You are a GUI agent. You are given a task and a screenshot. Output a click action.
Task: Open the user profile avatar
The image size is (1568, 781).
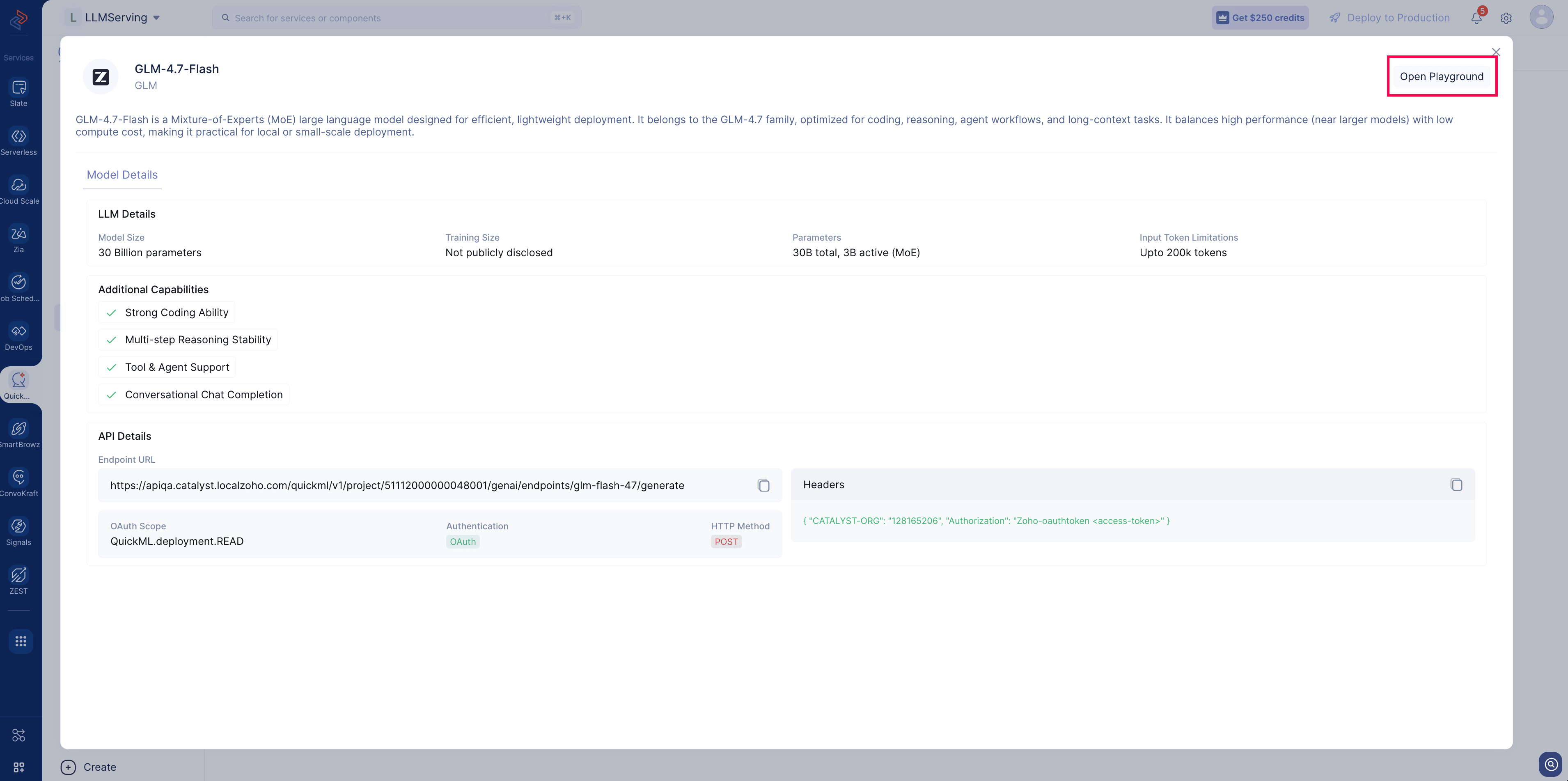[x=1541, y=17]
